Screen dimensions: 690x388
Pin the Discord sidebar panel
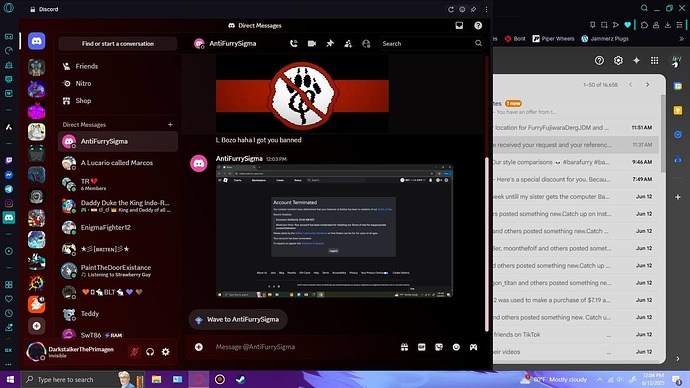(x=473, y=9)
